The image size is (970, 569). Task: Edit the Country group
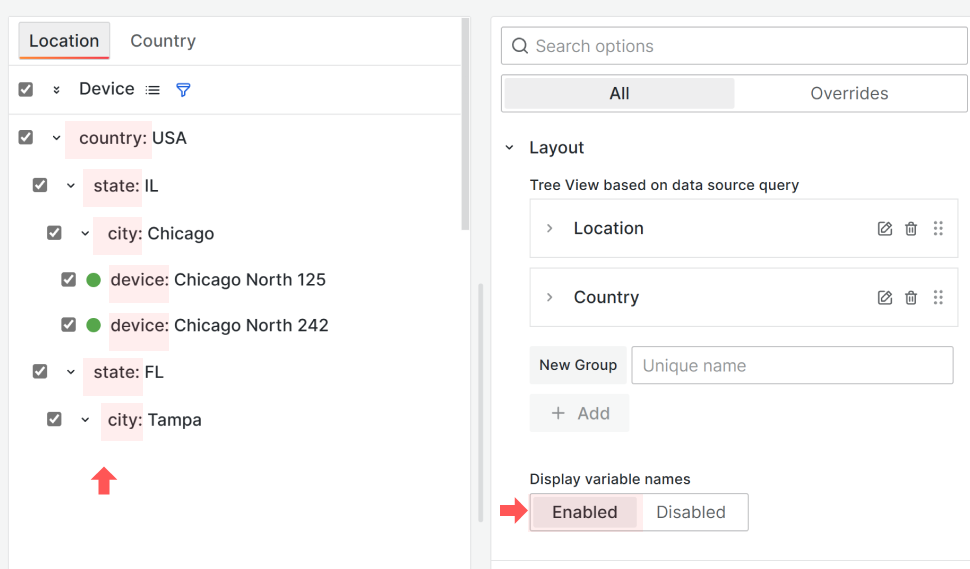coord(884,298)
